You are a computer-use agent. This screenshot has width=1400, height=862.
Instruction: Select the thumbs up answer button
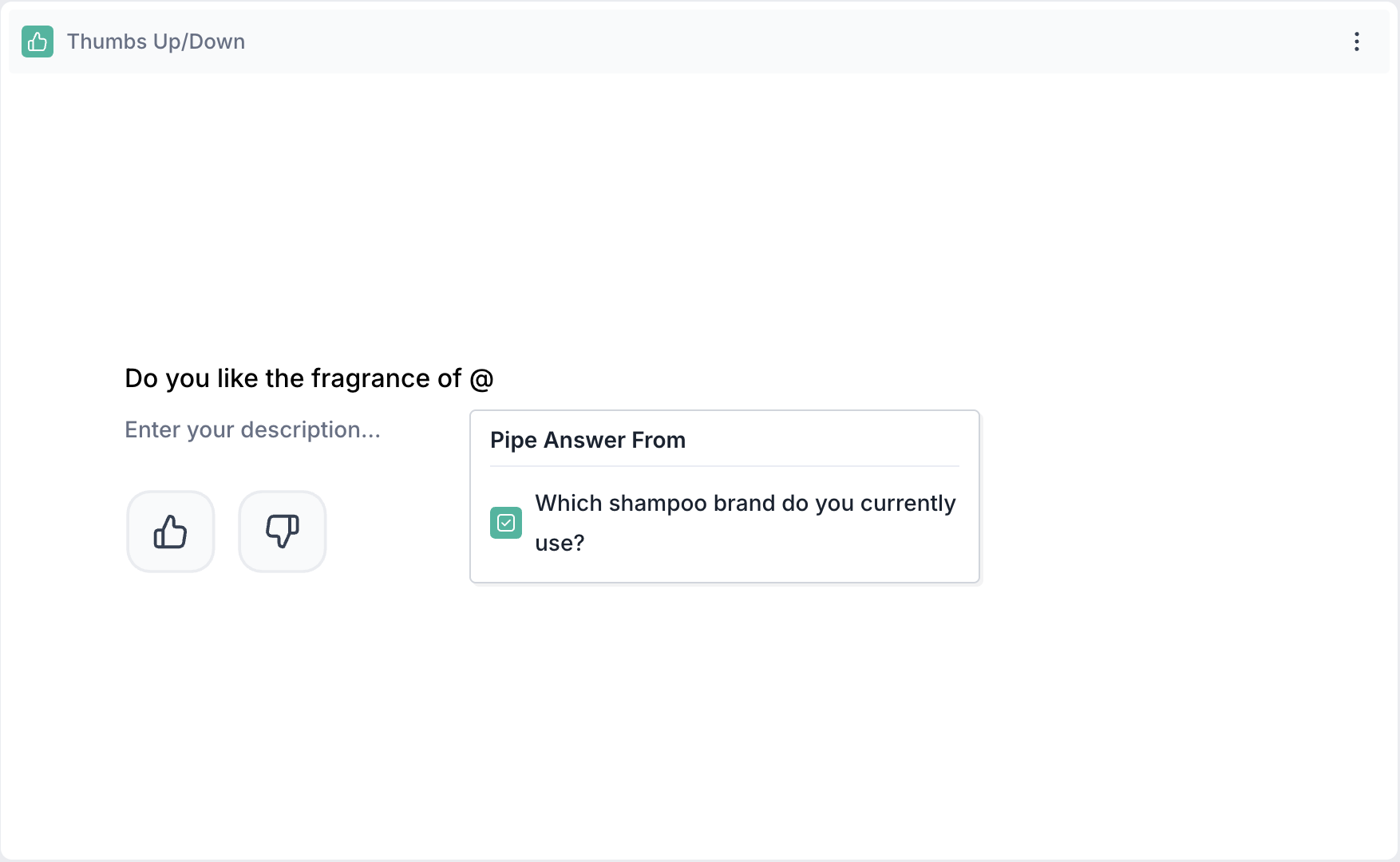coord(171,532)
